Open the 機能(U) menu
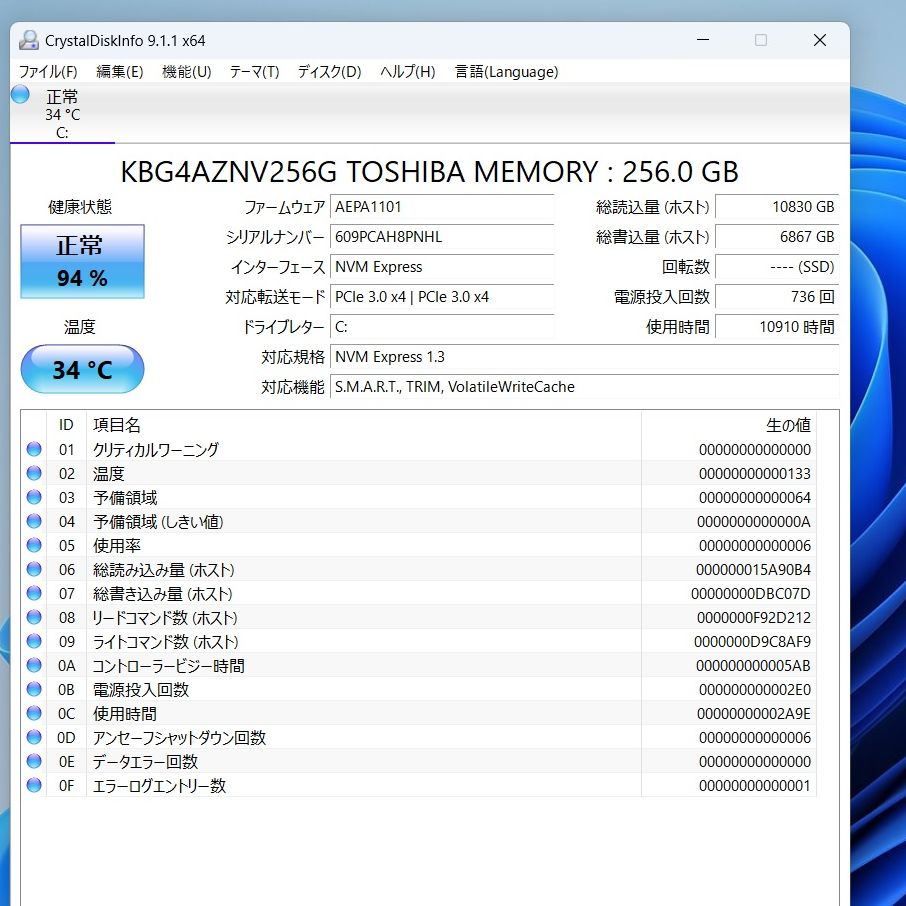The image size is (906, 906). [x=187, y=72]
